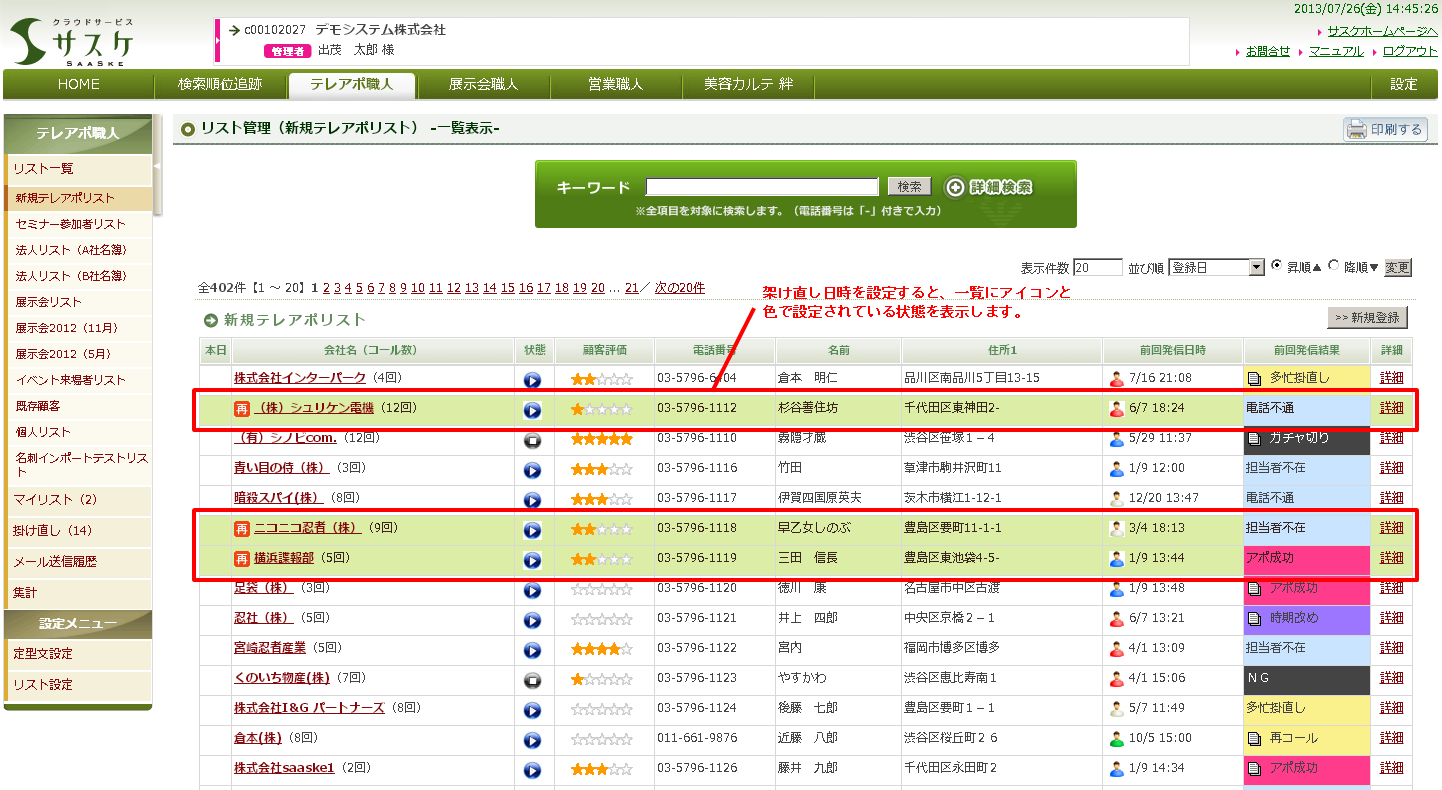1442x790 pixels.
Task: Click the user icon beside 7/16 21:08
Action: 1117,379
